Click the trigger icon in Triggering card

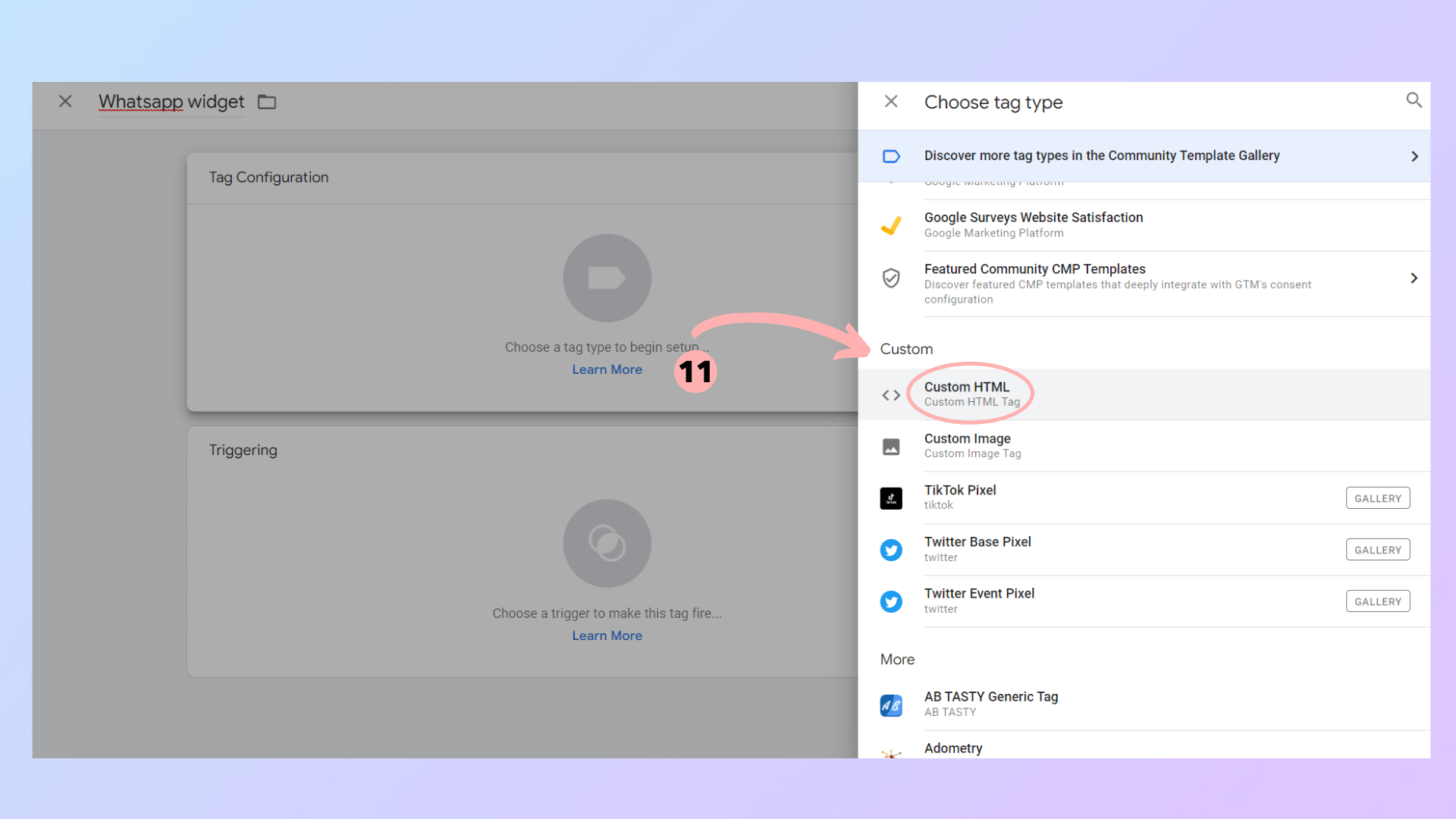607,543
